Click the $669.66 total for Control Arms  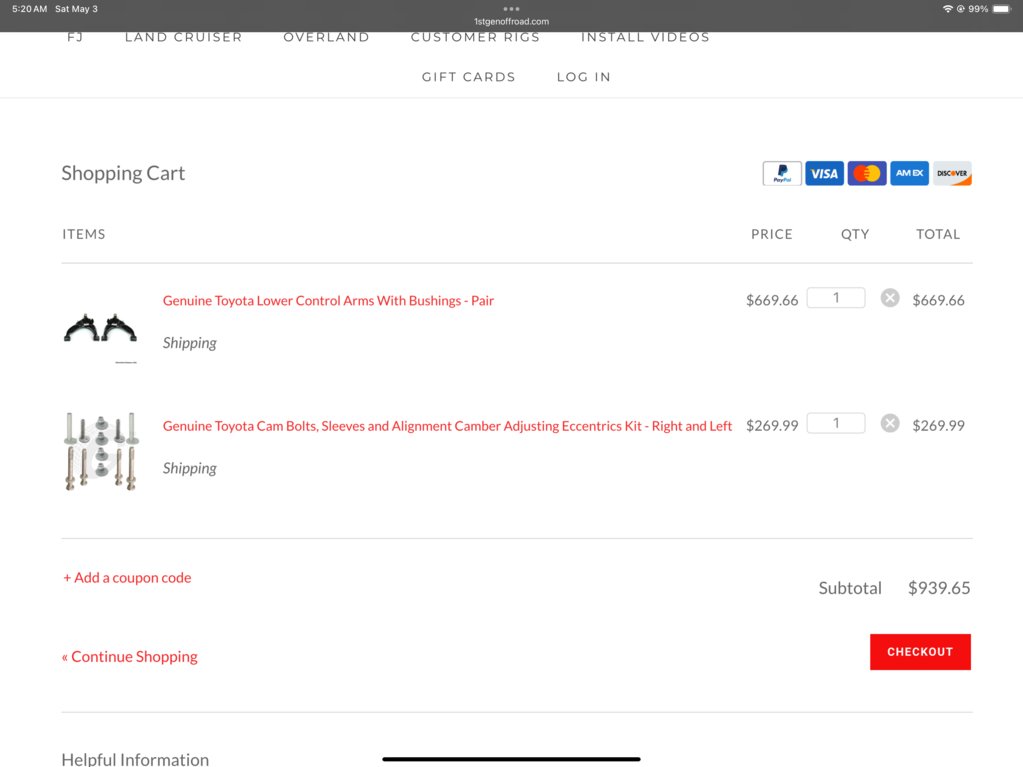938,301
